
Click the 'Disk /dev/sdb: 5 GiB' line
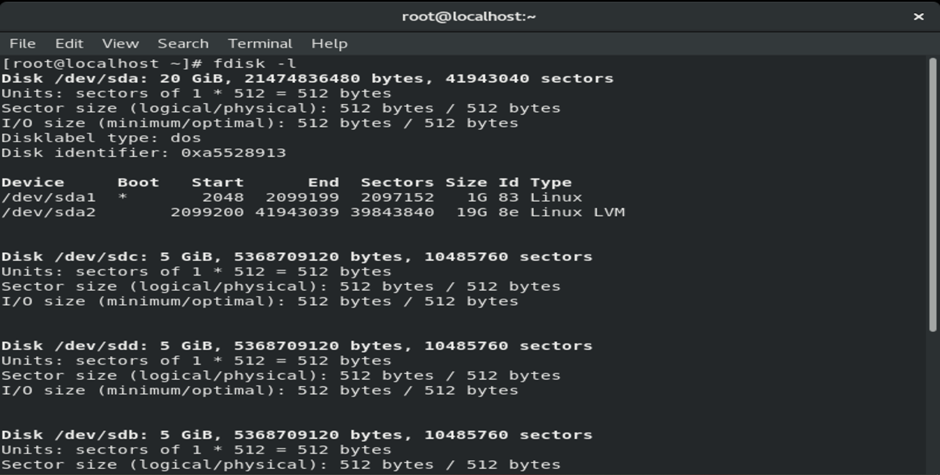(297, 435)
